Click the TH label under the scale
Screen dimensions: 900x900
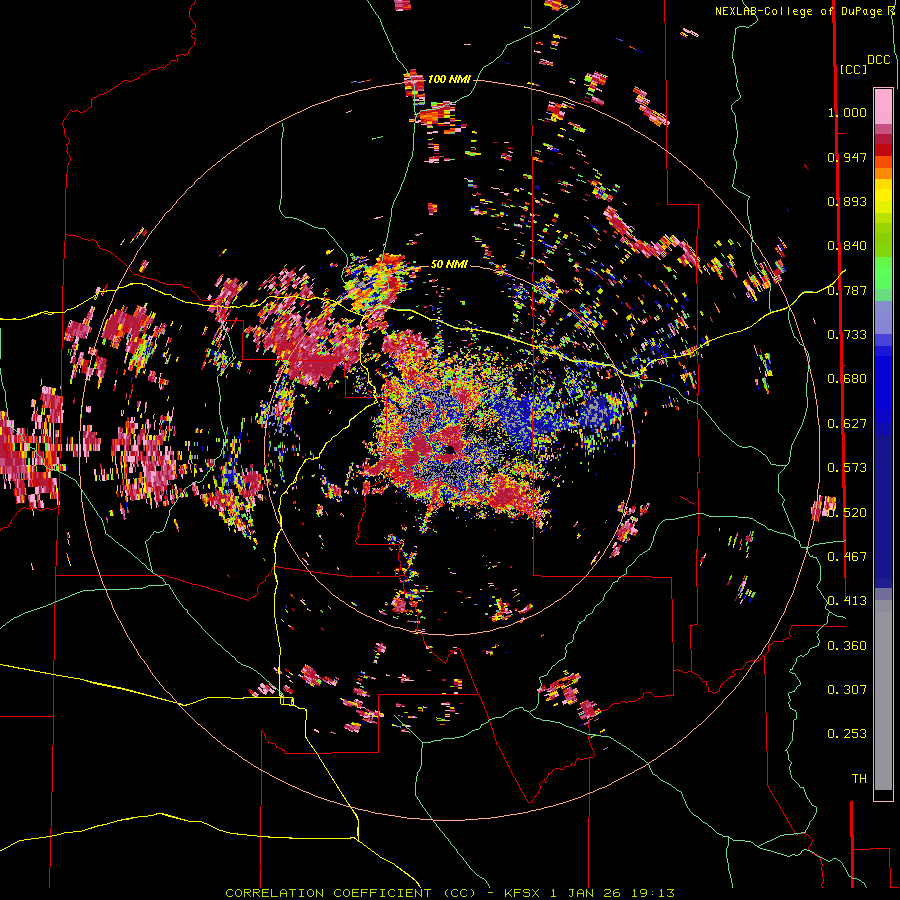[859, 779]
